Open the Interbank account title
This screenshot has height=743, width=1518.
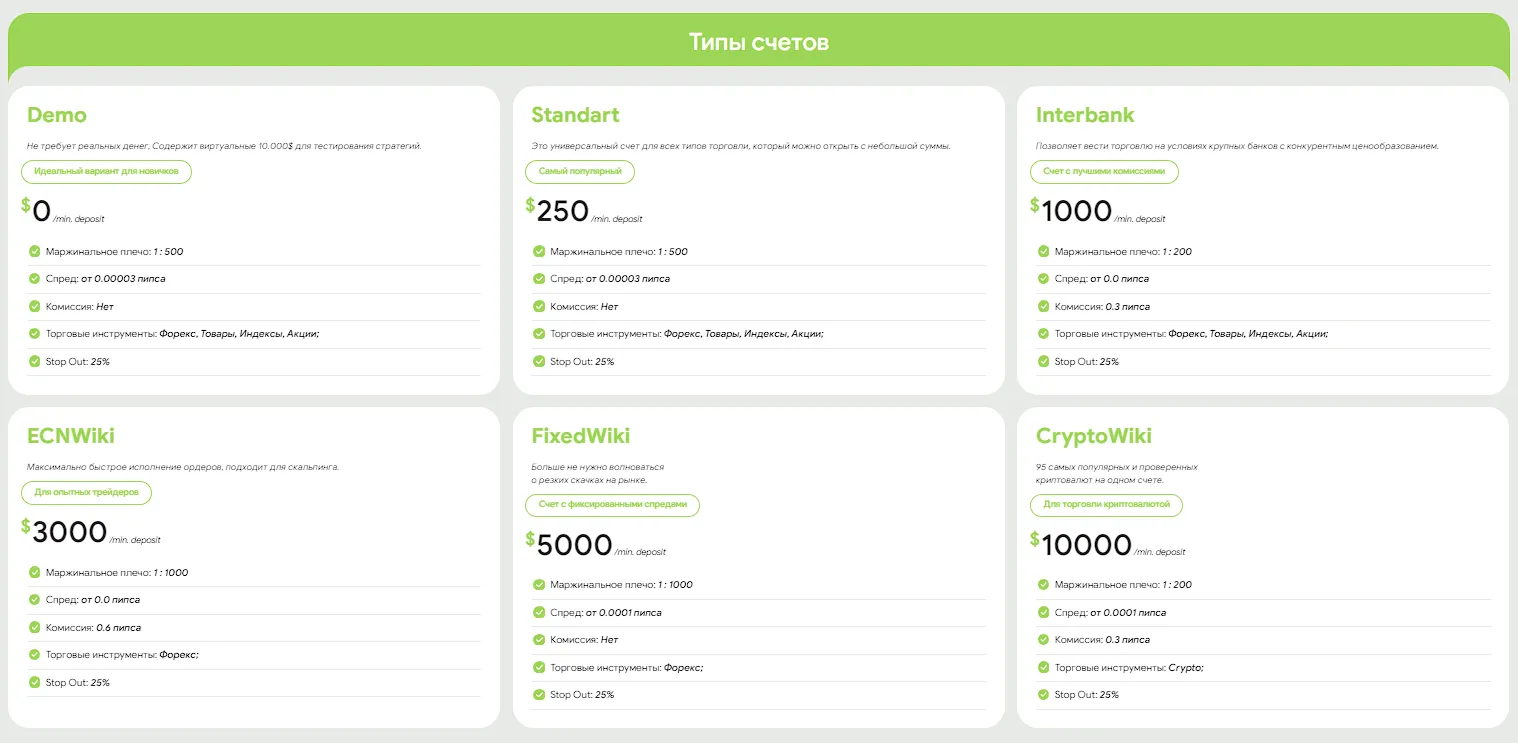1085,115
